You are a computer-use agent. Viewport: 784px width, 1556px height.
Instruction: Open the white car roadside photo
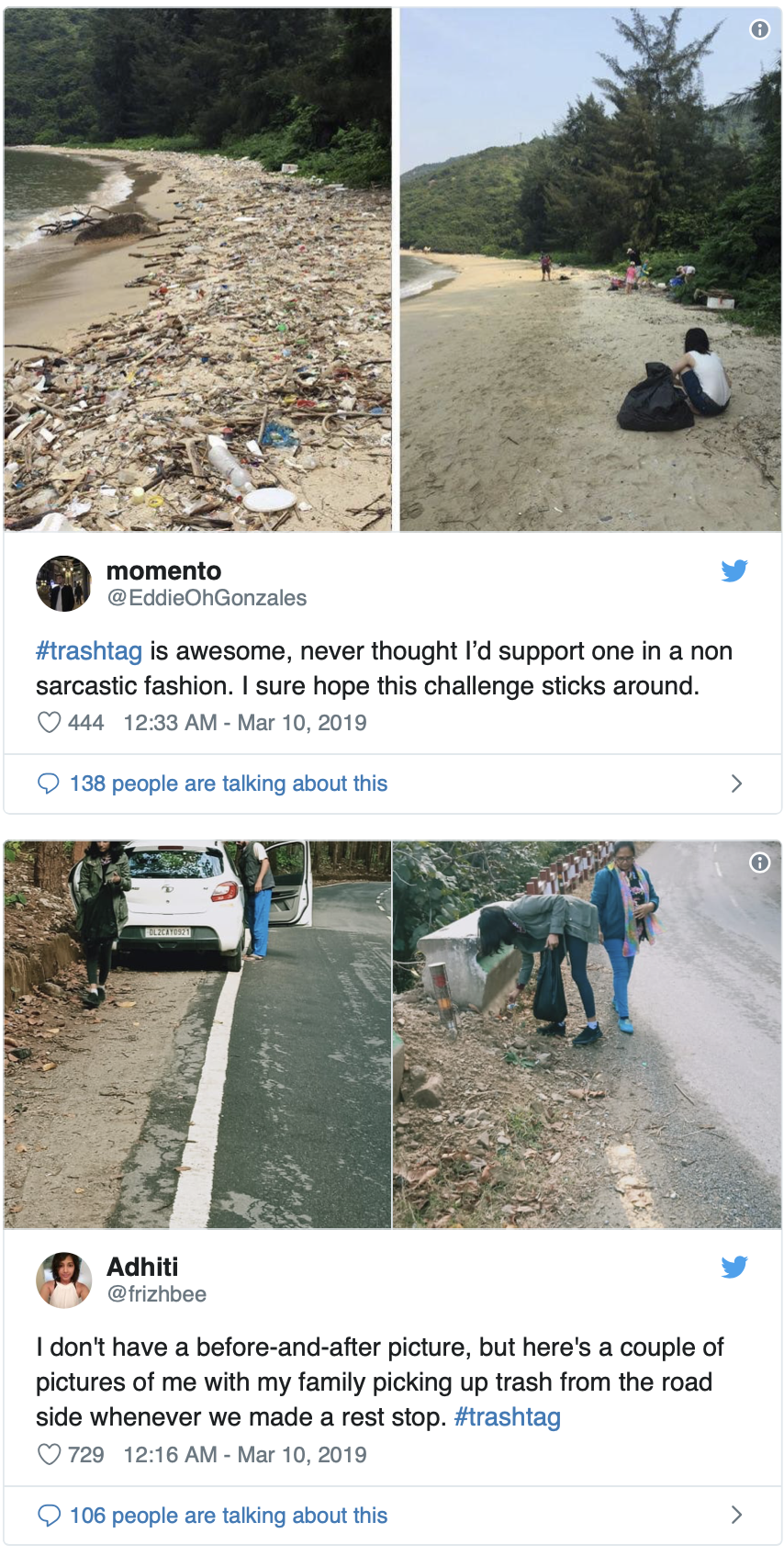pyautogui.click(x=197, y=1034)
